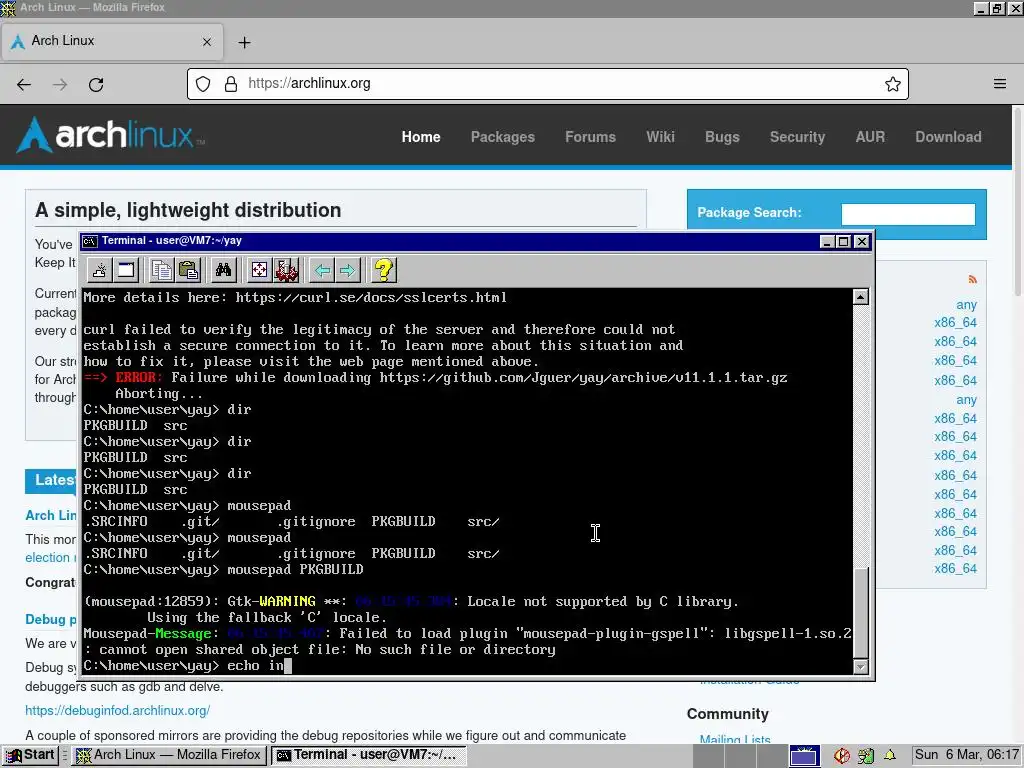Open Mailing Lists community link
1024x768 pixels.
coord(735,739)
